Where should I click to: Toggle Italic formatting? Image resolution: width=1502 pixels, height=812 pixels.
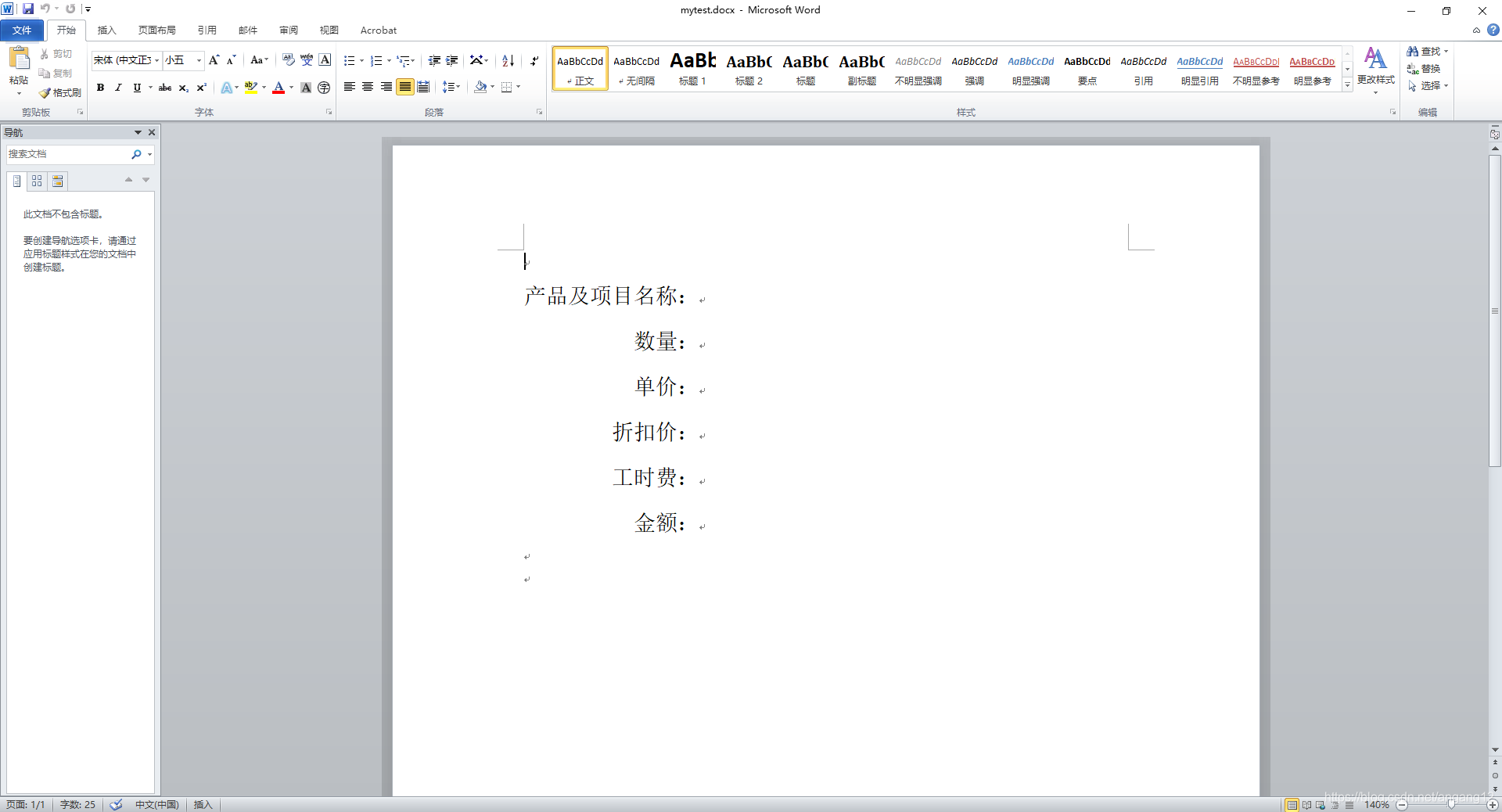click(x=118, y=88)
